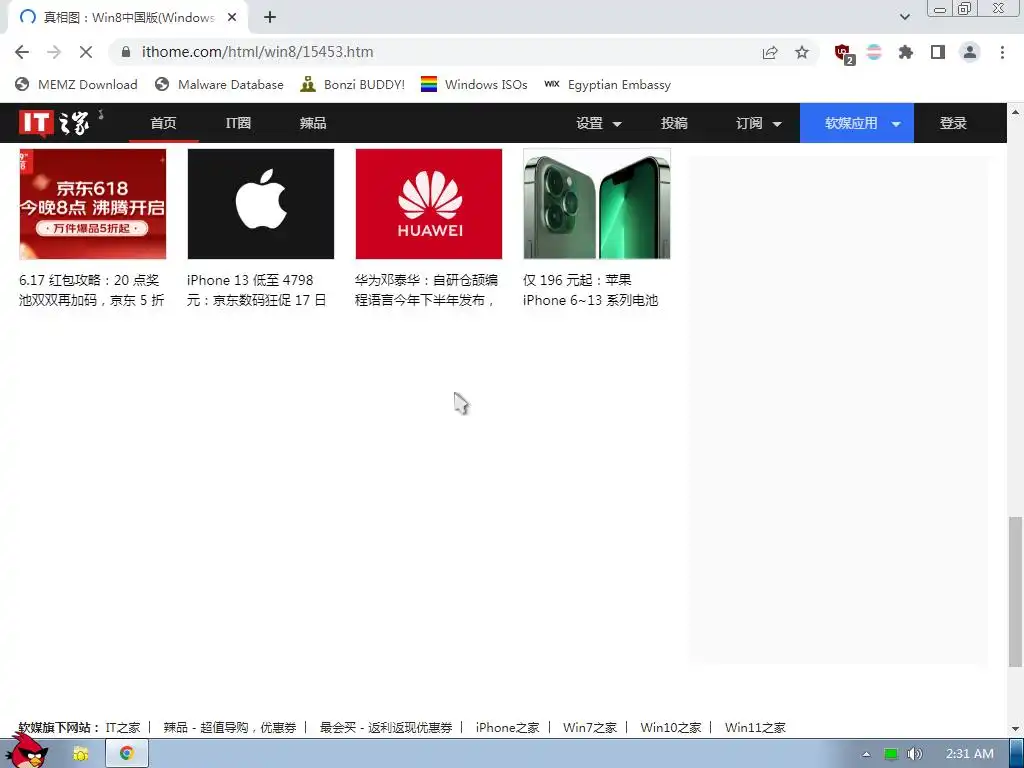Toggle the side panel icon
1024x768 pixels.
click(x=938, y=52)
